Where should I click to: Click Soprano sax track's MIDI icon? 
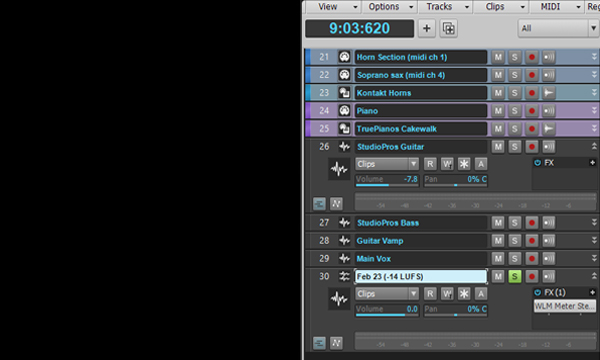pyautogui.click(x=344, y=75)
